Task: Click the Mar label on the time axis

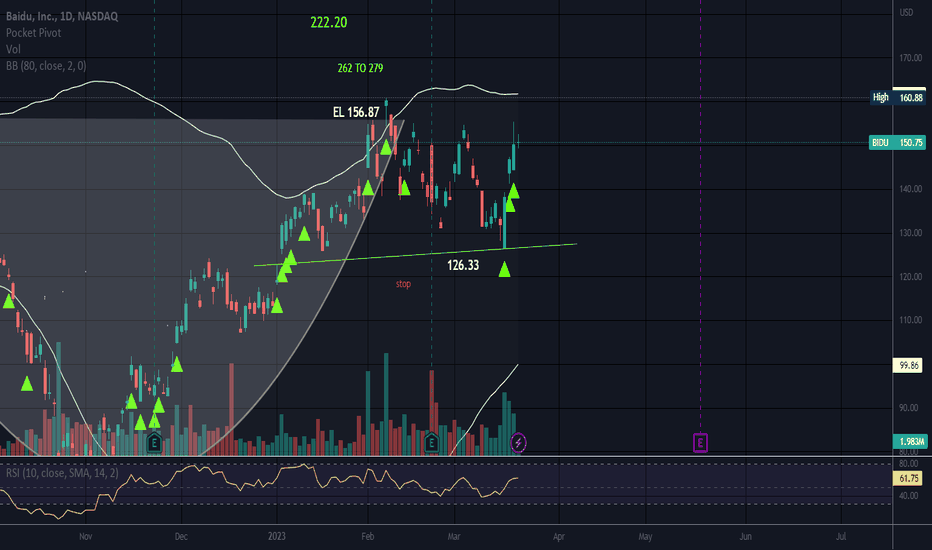Action: point(454,536)
